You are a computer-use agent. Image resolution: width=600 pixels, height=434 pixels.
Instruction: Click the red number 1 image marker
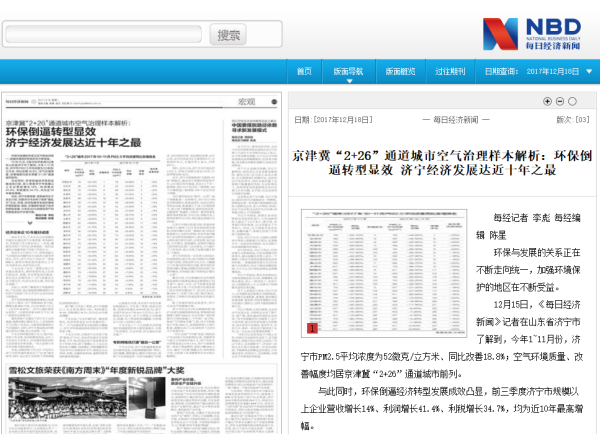311,327
